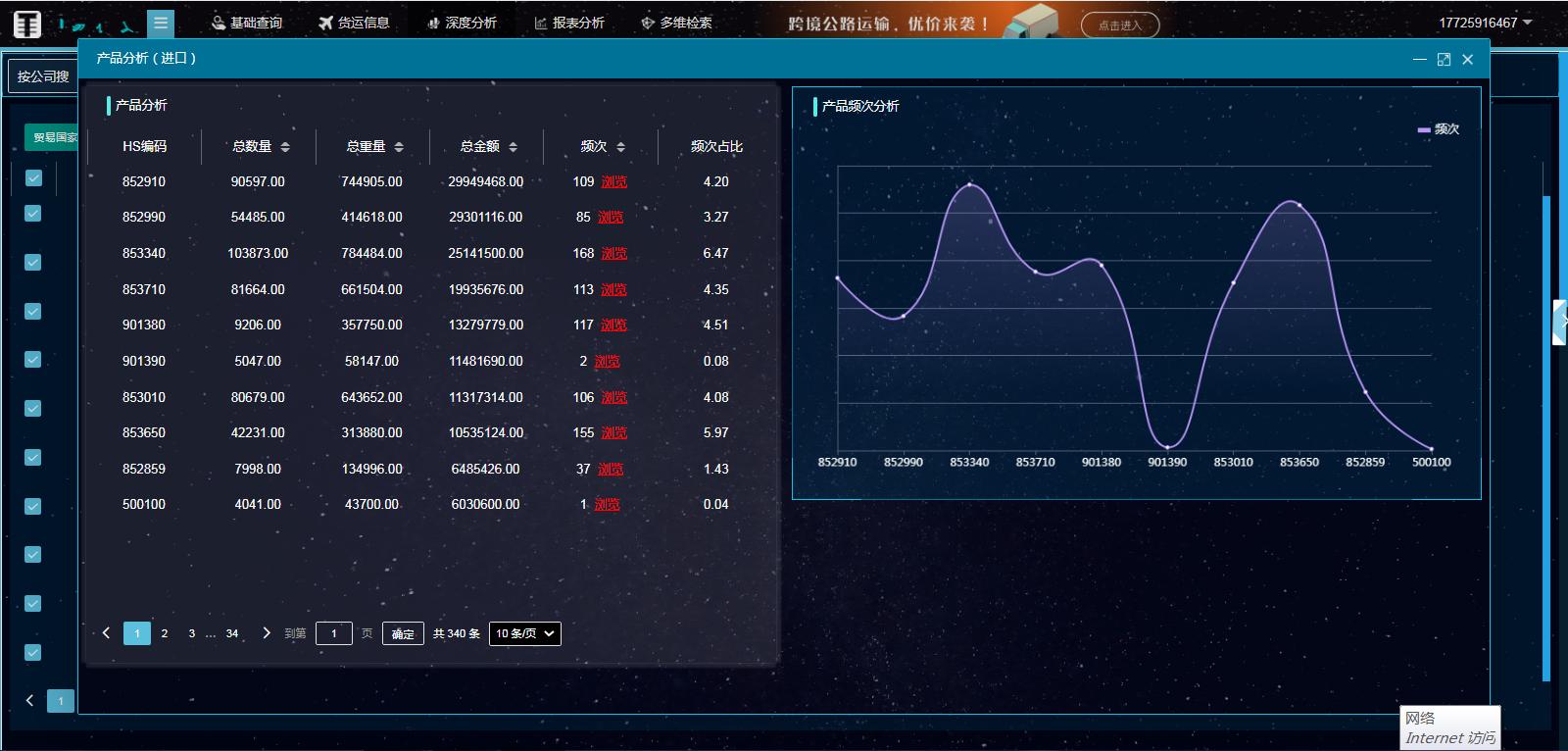This screenshot has height=751, width=1568.
Task: Open 浏览 link for HS code 853010
Action: 614,398
